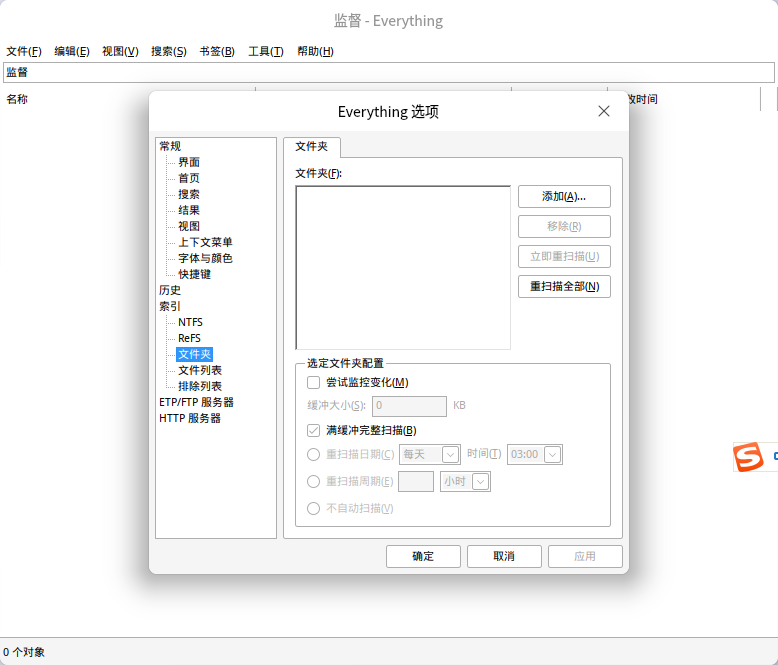The image size is (778, 665).
Task: Select ETP/FTP 服务器 in the options tree
Action: (196, 402)
